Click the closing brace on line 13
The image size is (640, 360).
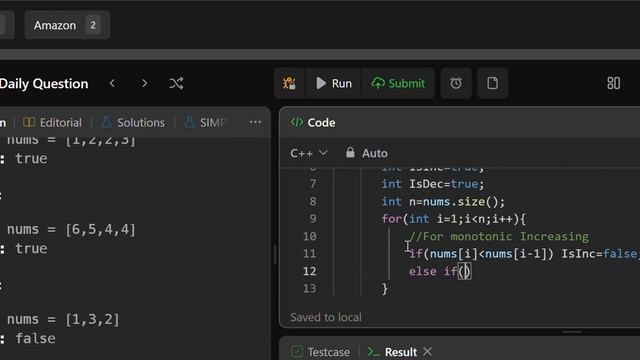[384, 289]
